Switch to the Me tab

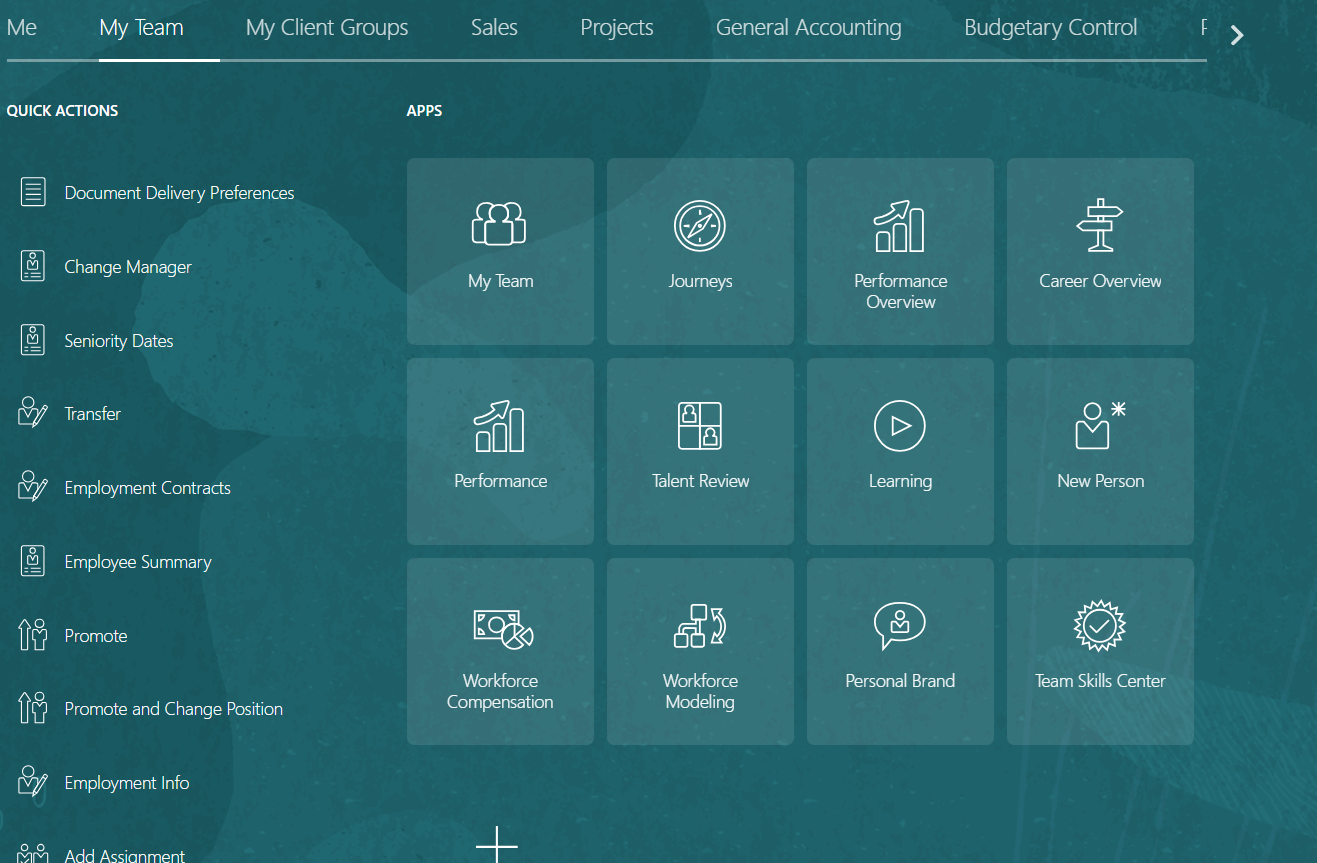22,28
